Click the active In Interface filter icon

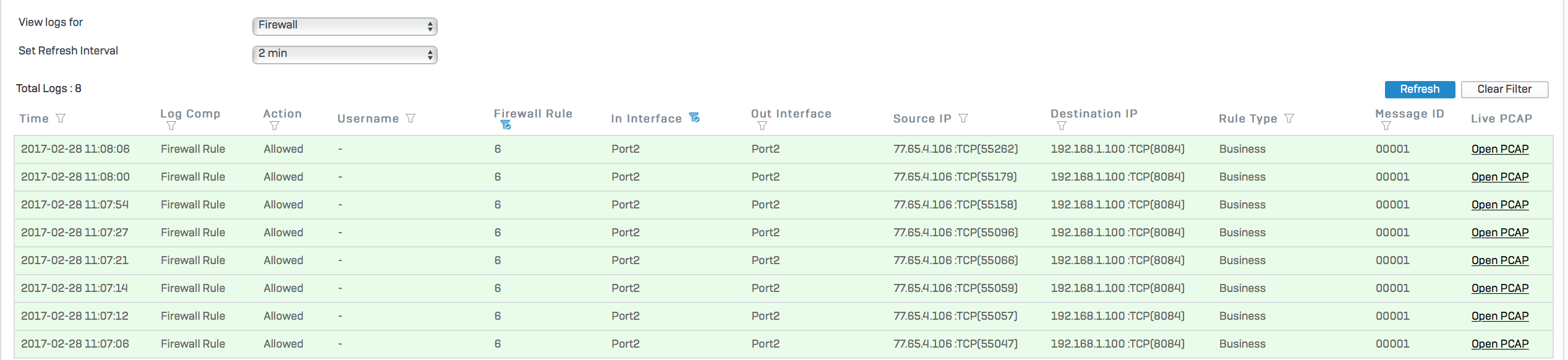coord(694,118)
